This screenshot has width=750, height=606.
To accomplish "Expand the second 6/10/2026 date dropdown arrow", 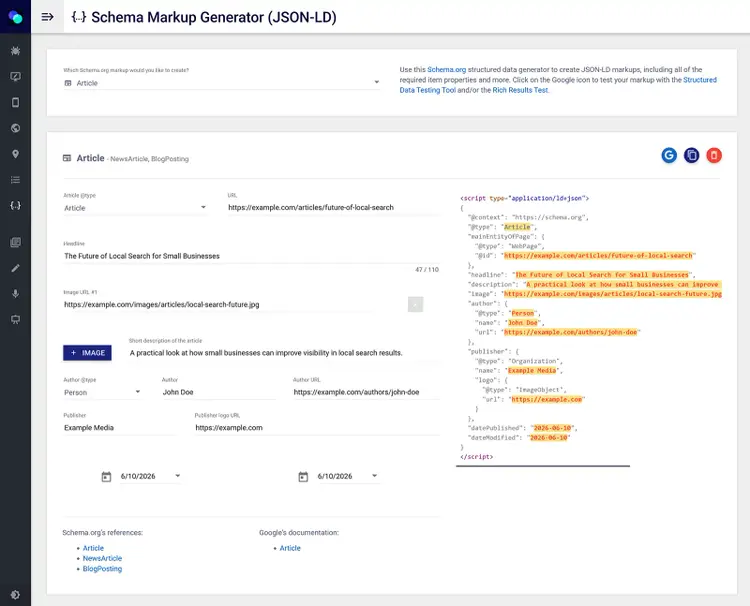I will 375,476.
